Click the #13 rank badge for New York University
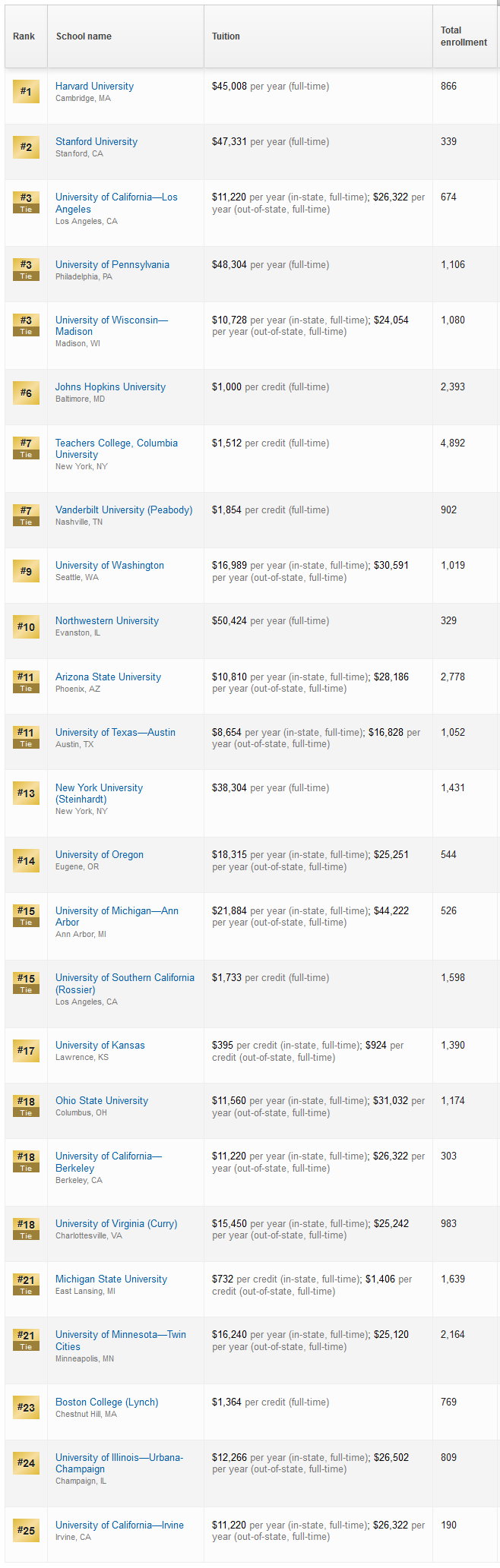This screenshot has height=1568, width=500. tap(26, 793)
